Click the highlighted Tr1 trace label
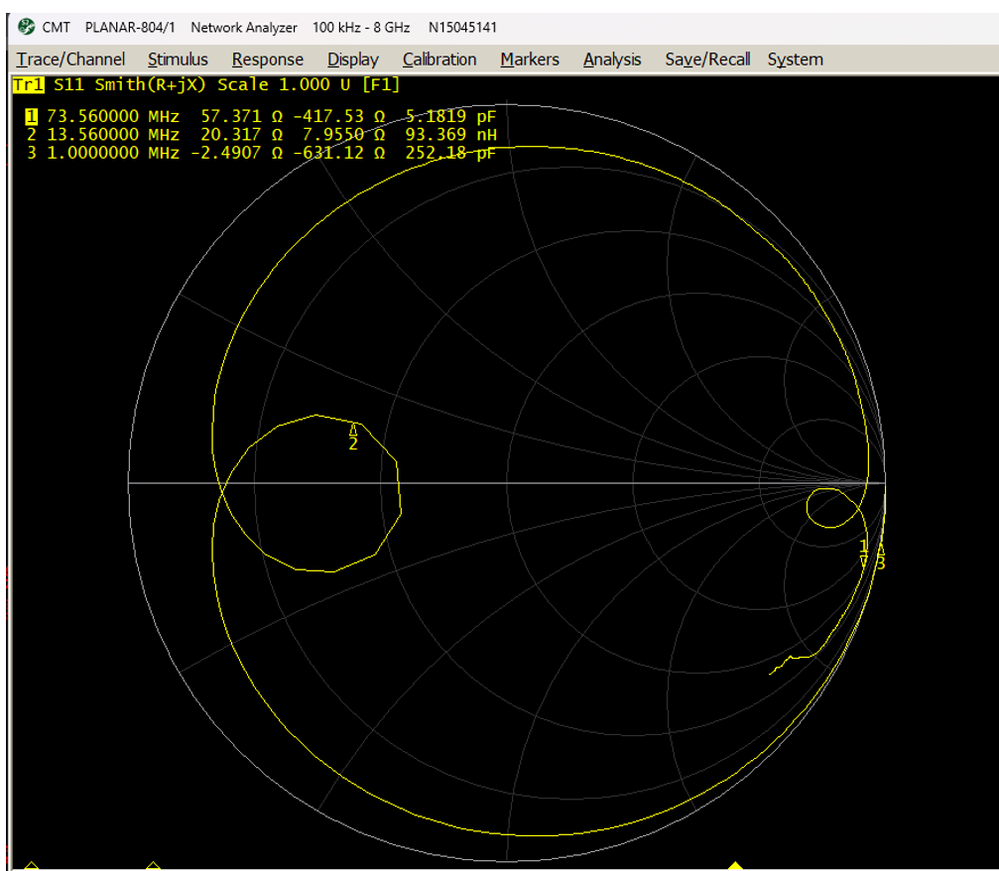The image size is (999, 871). pyautogui.click(x=27, y=85)
